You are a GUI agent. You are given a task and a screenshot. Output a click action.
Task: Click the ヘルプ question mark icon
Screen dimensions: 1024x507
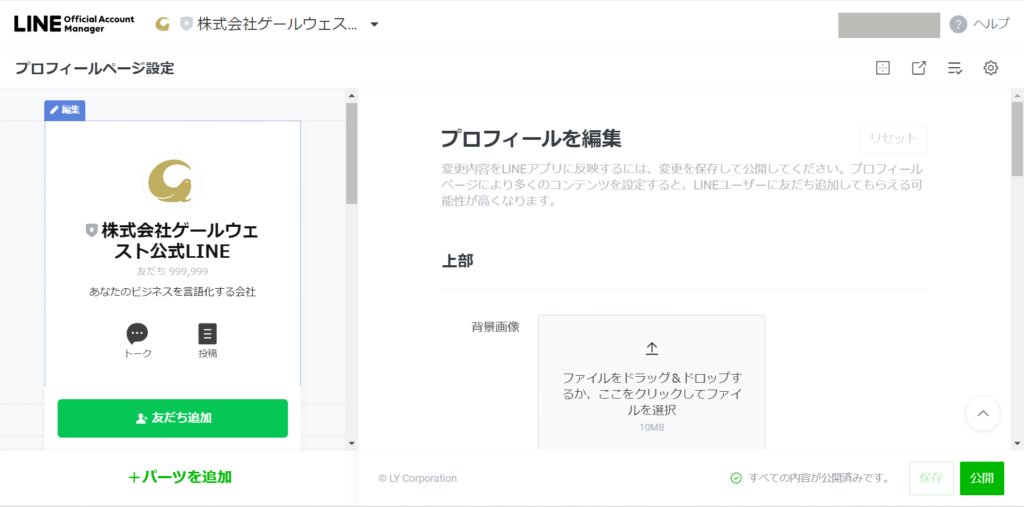point(958,25)
